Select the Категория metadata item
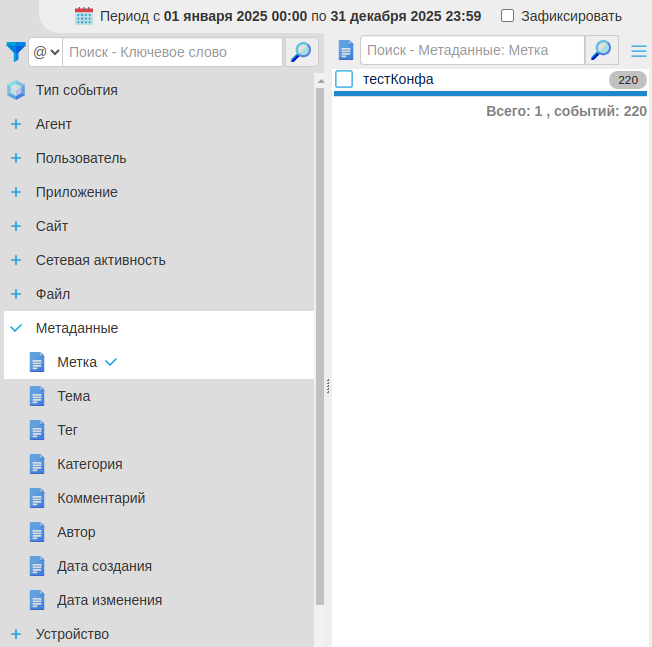The width and height of the screenshot is (652, 647). tap(90, 464)
